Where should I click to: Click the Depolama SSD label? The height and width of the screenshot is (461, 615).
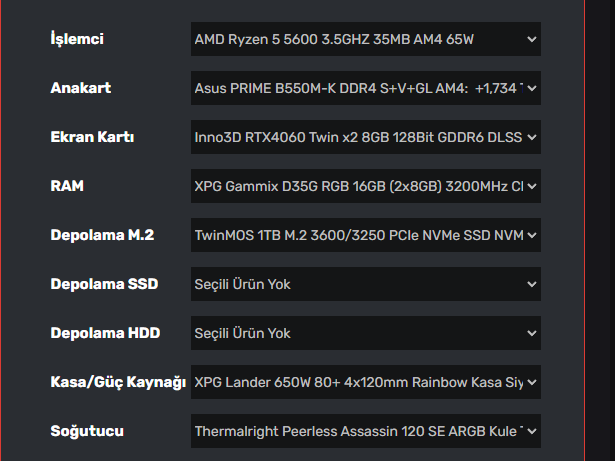(104, 285)
